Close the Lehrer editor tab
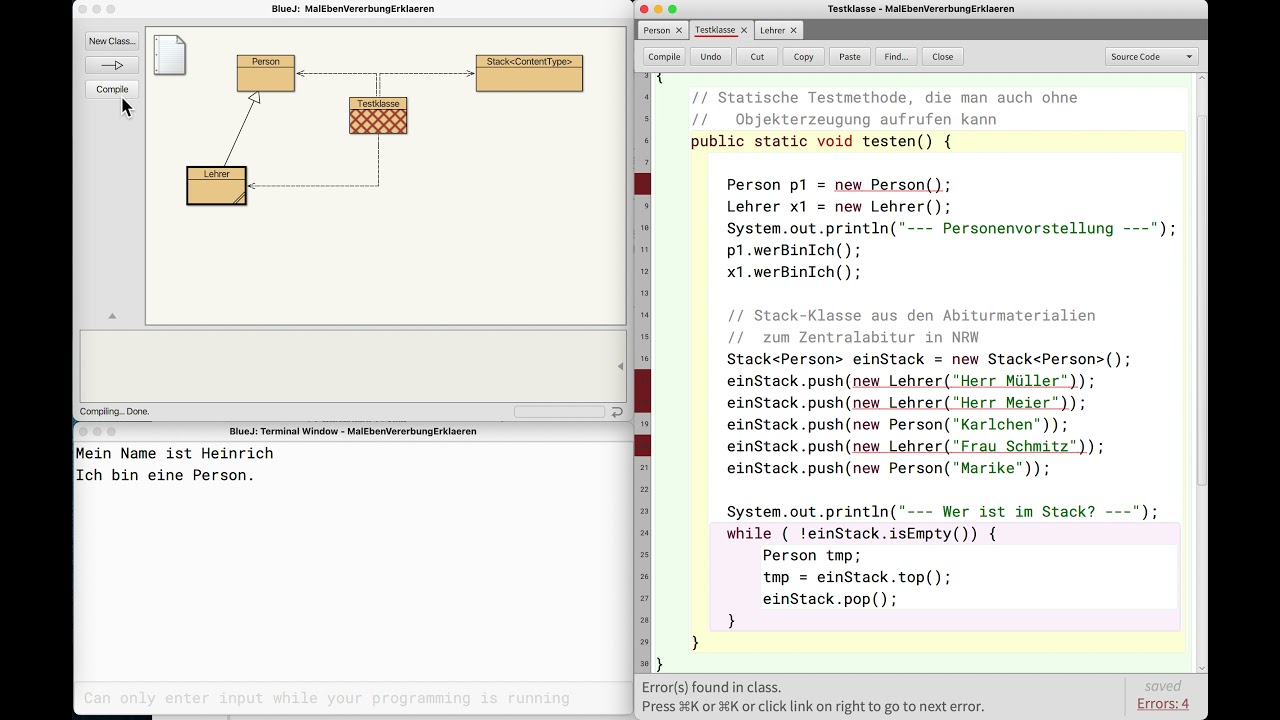The height and width of the screenshot is (720, 1280). (793, 31)
